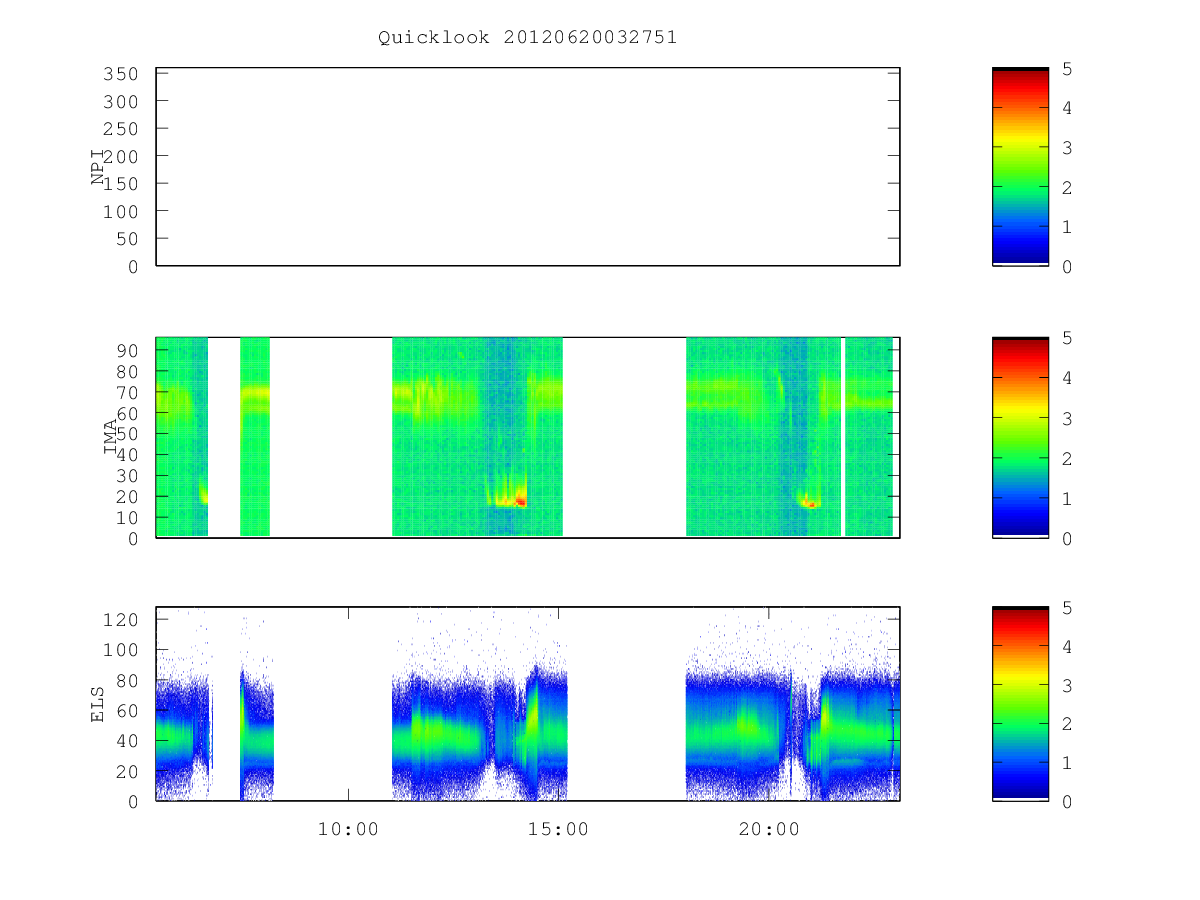Click the 15:00 time axis label
Viewport: 1200px width, 900px height.
558,829
